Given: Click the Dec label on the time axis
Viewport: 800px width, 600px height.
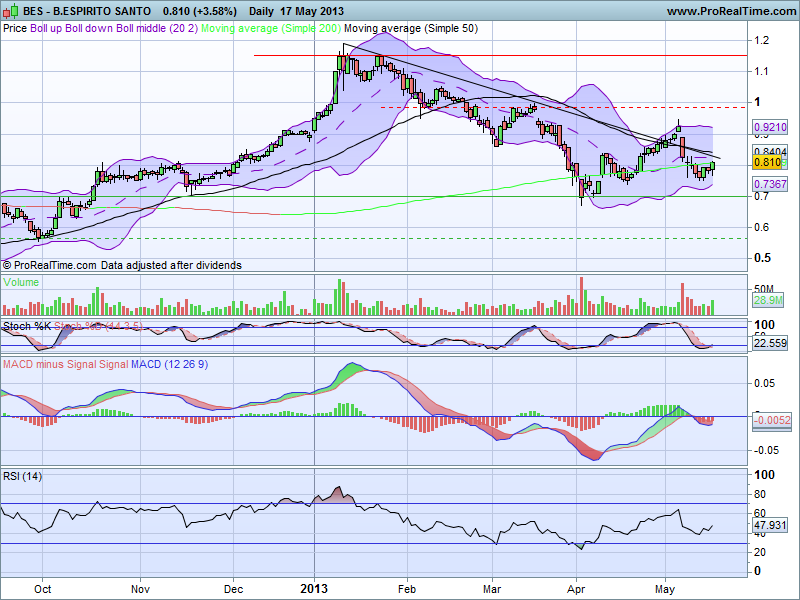Looking at the screenshot, I should pos(233,589).
